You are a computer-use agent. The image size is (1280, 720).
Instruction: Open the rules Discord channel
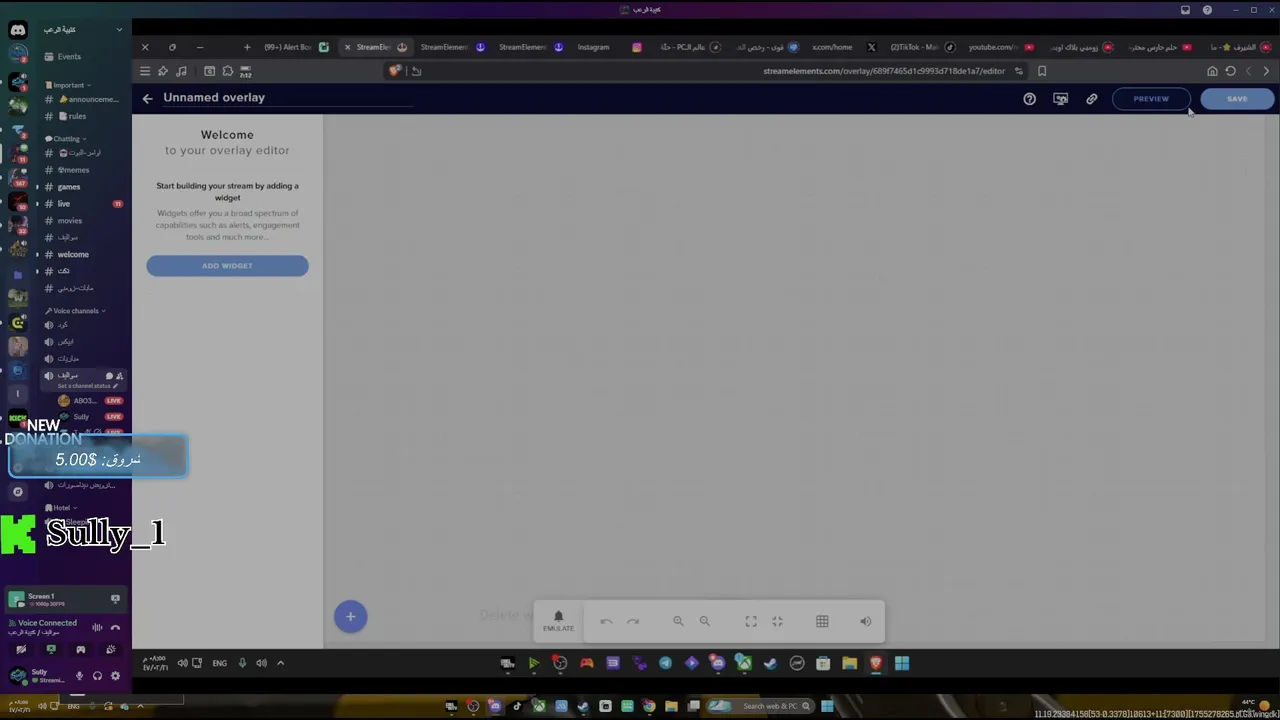point(77,117)
